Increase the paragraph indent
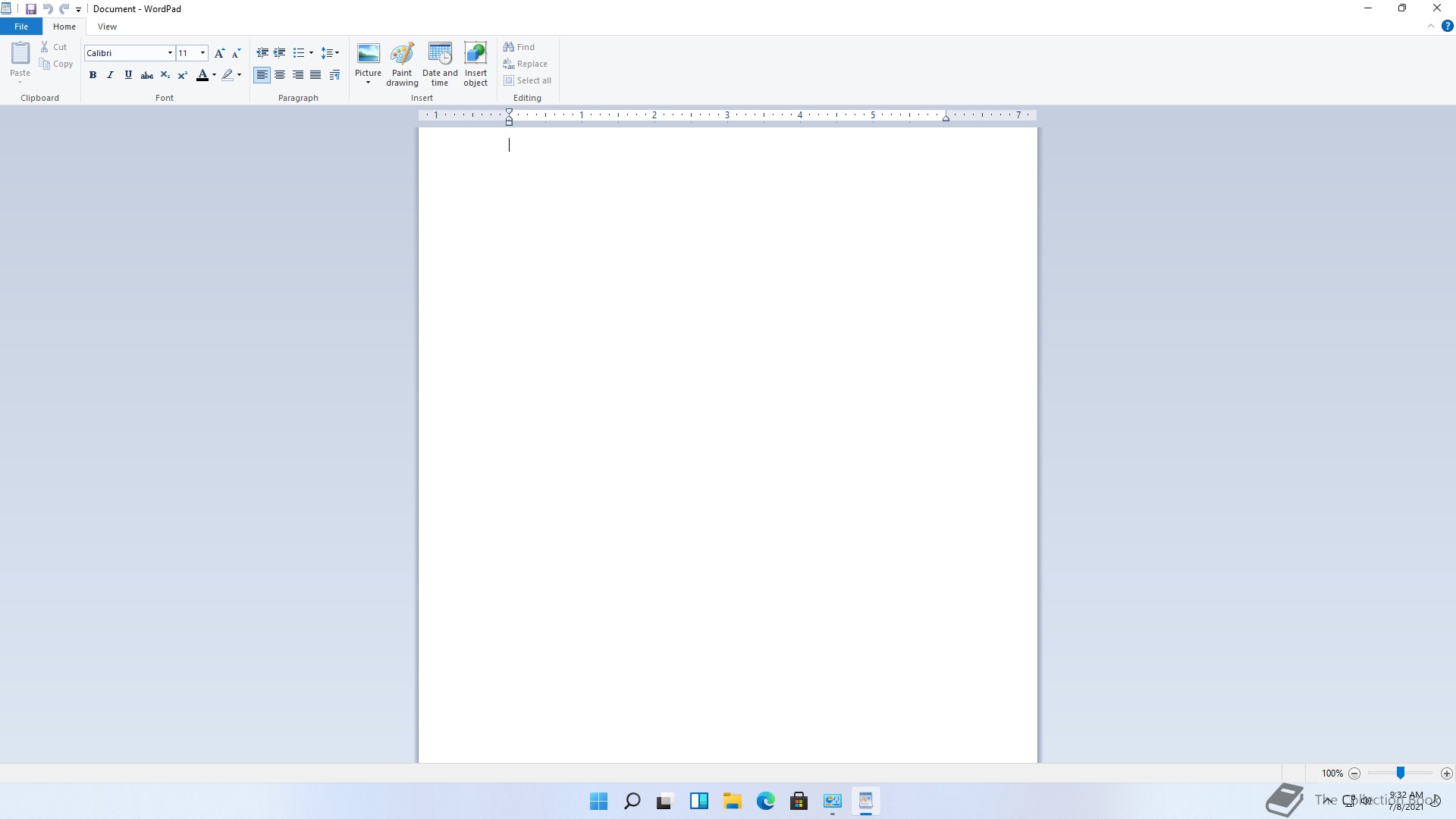The width and height of the screenshot is (1456, 819). (280, 53)
